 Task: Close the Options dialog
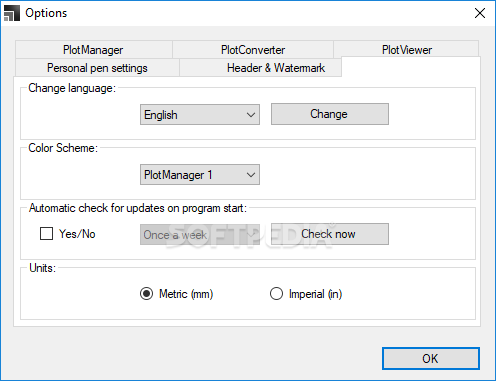(480, 13)
